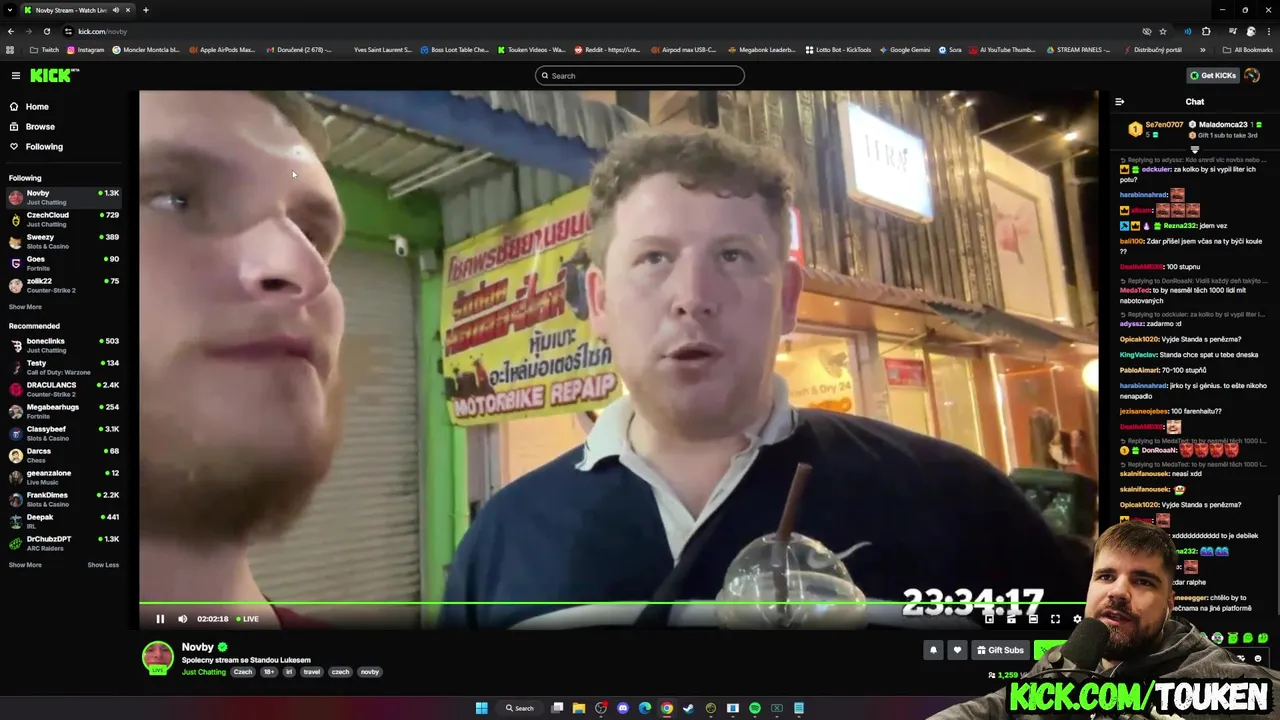Select the irl tag chip
Image resolution: width=1280 pixels, height=720 pixels.
pyautogui.click(x=289, y=672)
